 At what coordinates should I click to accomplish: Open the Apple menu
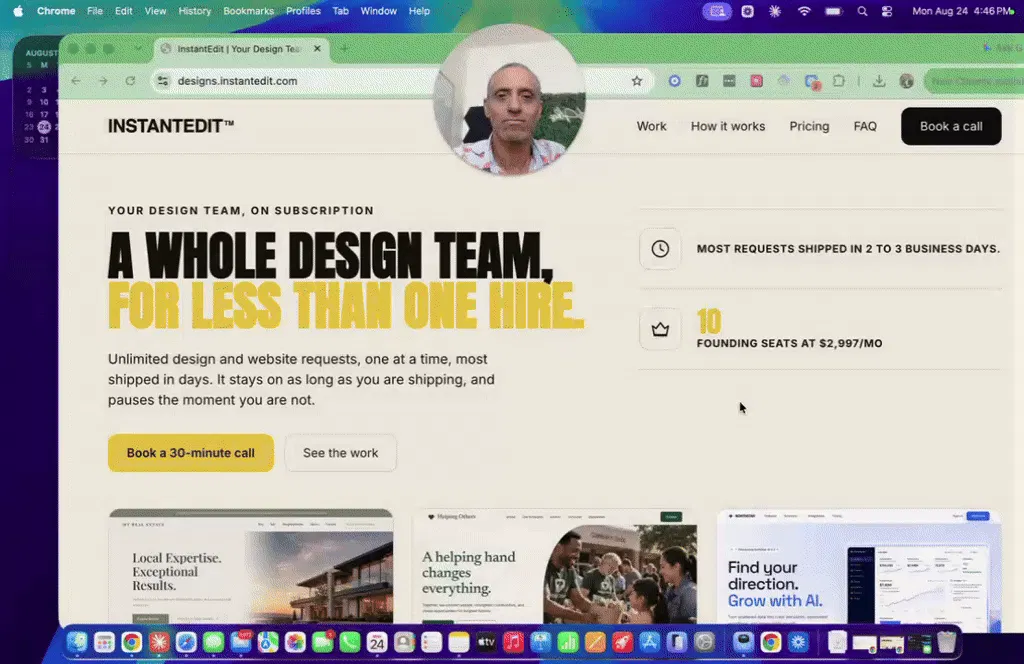[18, 11]
